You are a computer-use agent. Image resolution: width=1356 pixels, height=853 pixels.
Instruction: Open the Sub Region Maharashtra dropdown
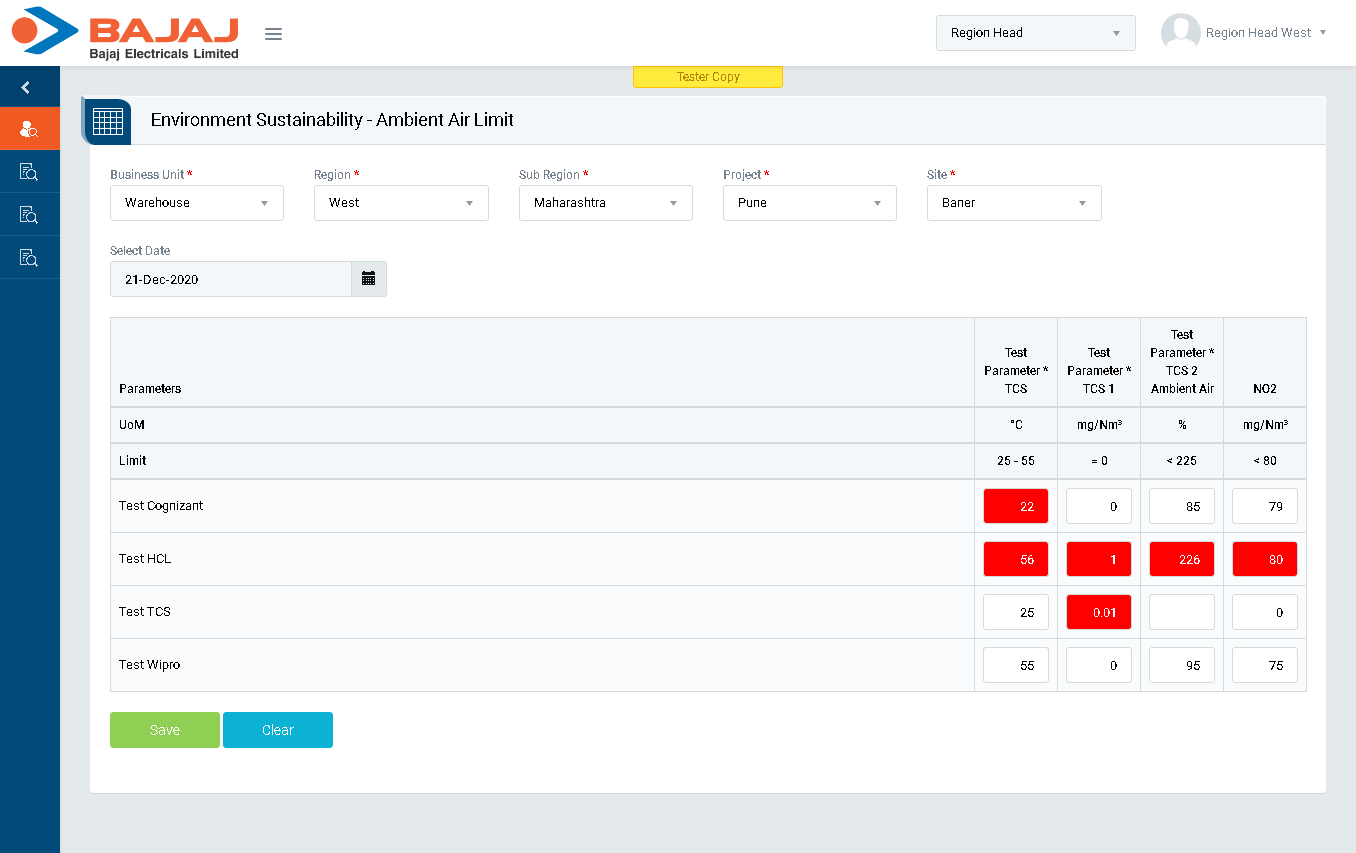pos(605,203)
